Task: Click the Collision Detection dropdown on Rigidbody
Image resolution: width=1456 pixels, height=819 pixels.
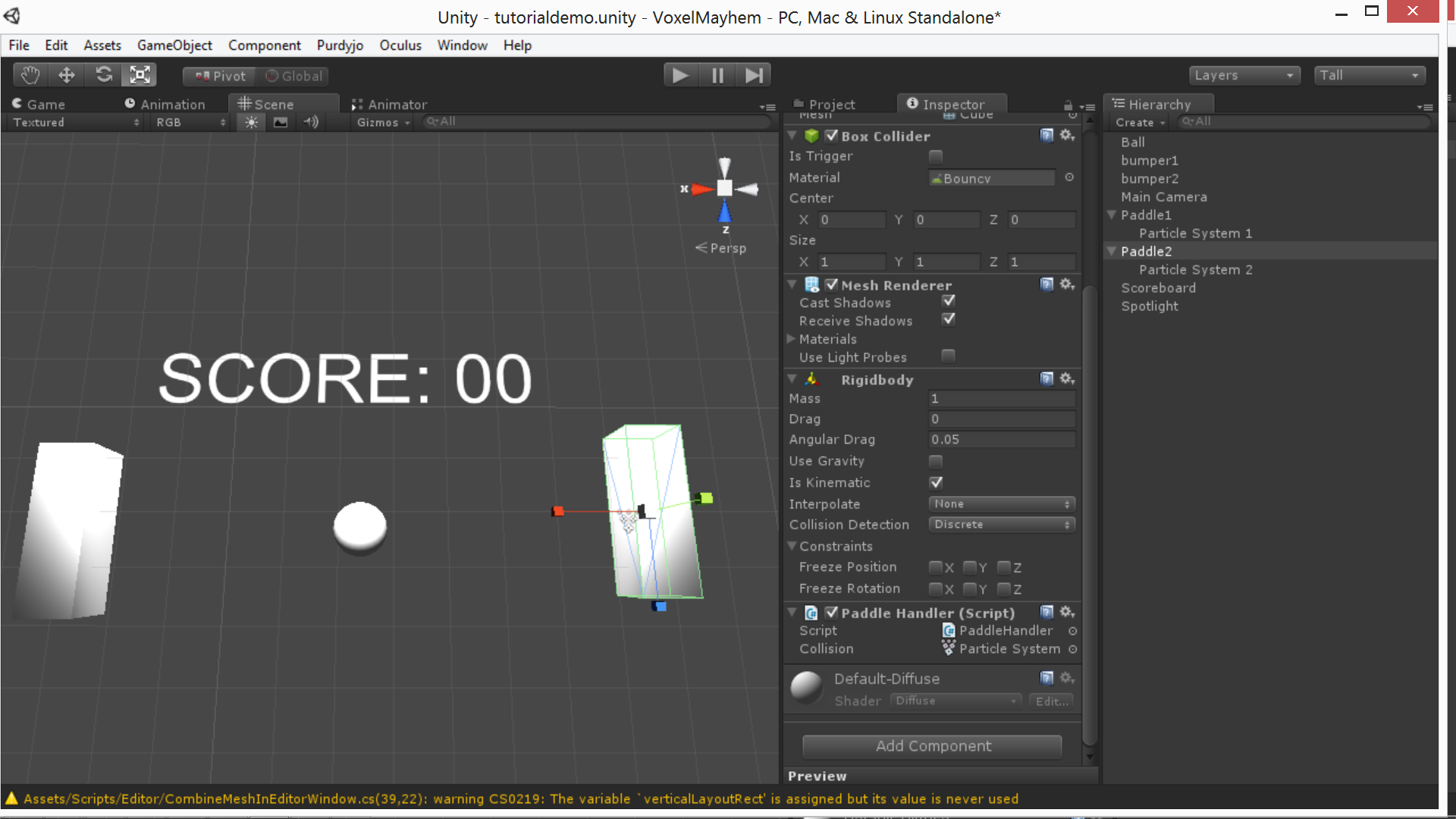Action: click(x=1000, y=524)
